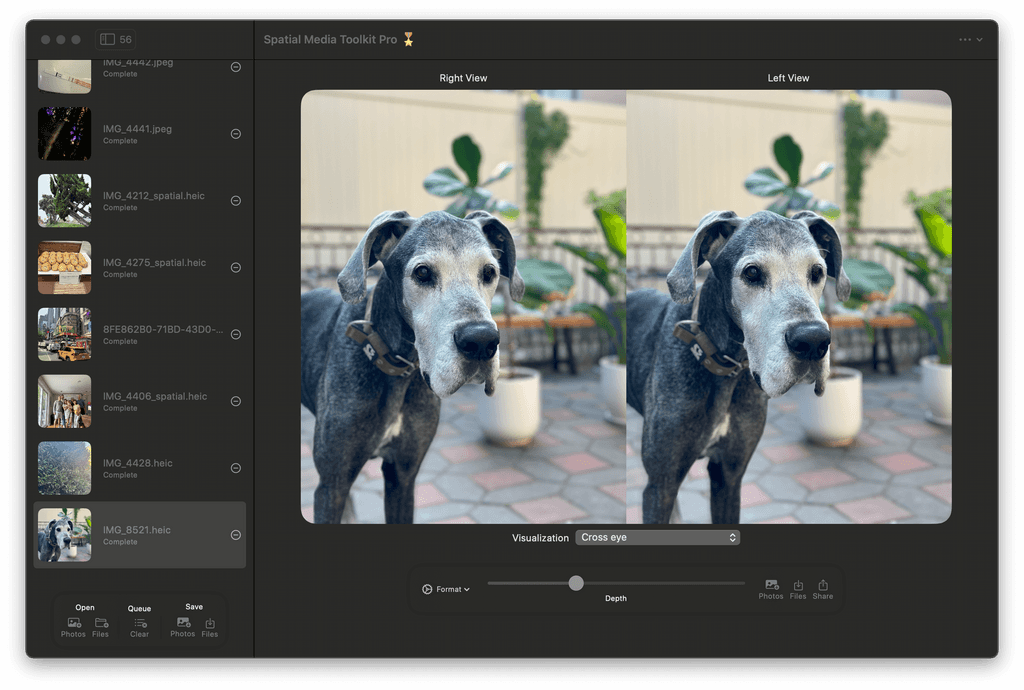Click the Files icon beside the export slider
Screen dimensions: 1024x690
coord(797,586)
